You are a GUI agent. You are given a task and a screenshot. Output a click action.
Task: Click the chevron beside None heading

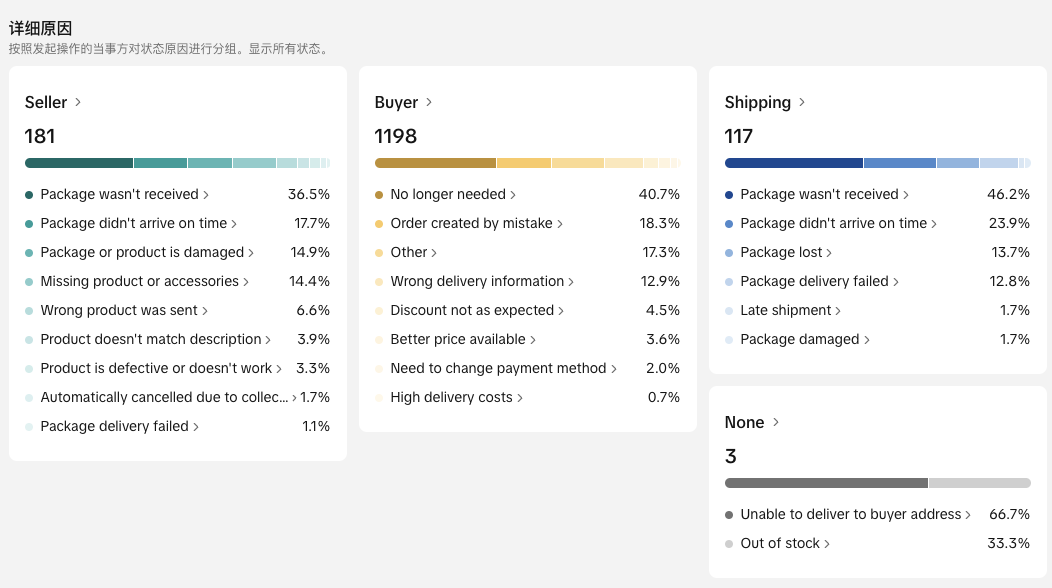[776, 422]
